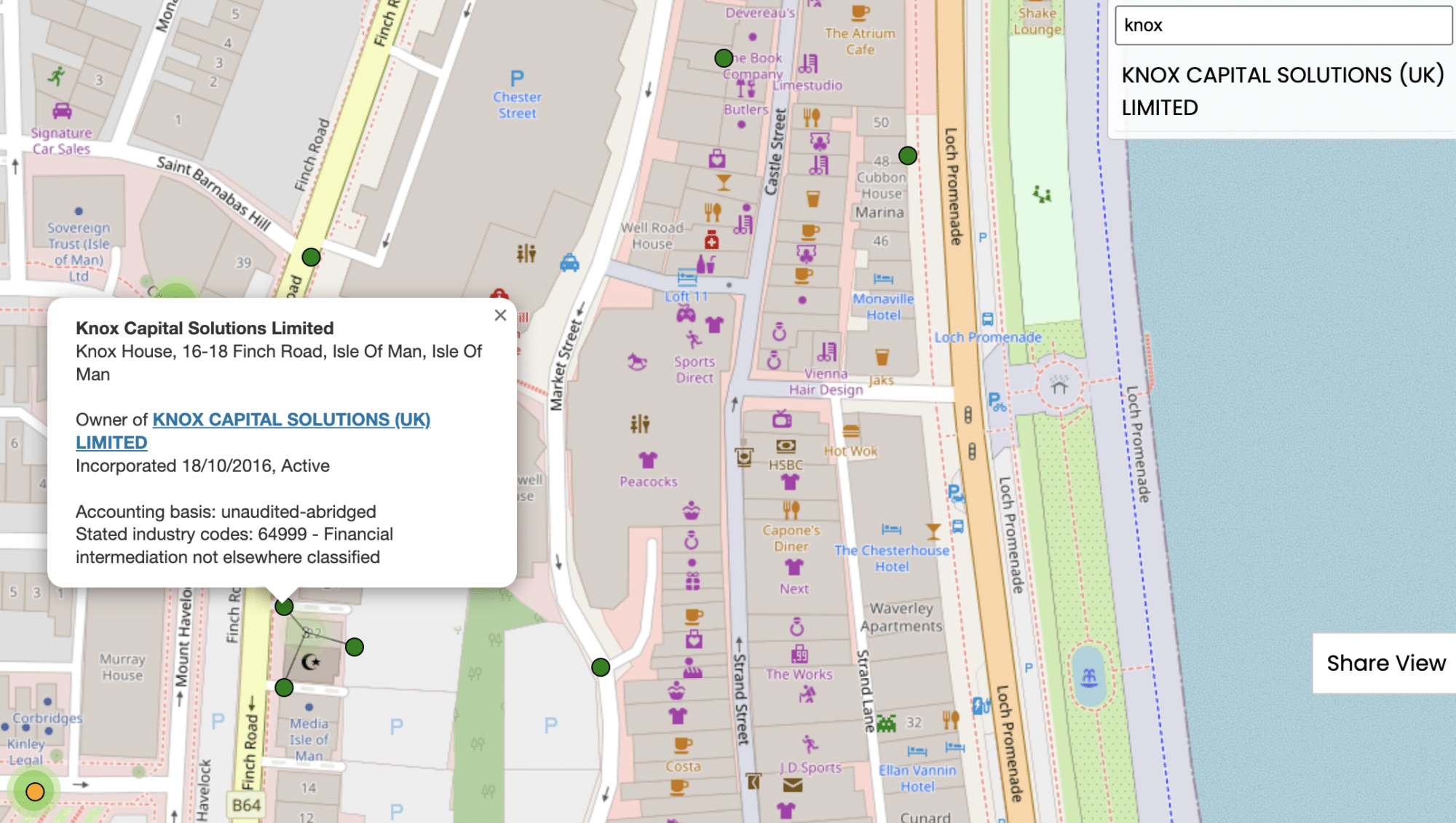Close the Knox Capital Solutions popup
This screenshot has height=823, width=1456.
coord(500,315)
